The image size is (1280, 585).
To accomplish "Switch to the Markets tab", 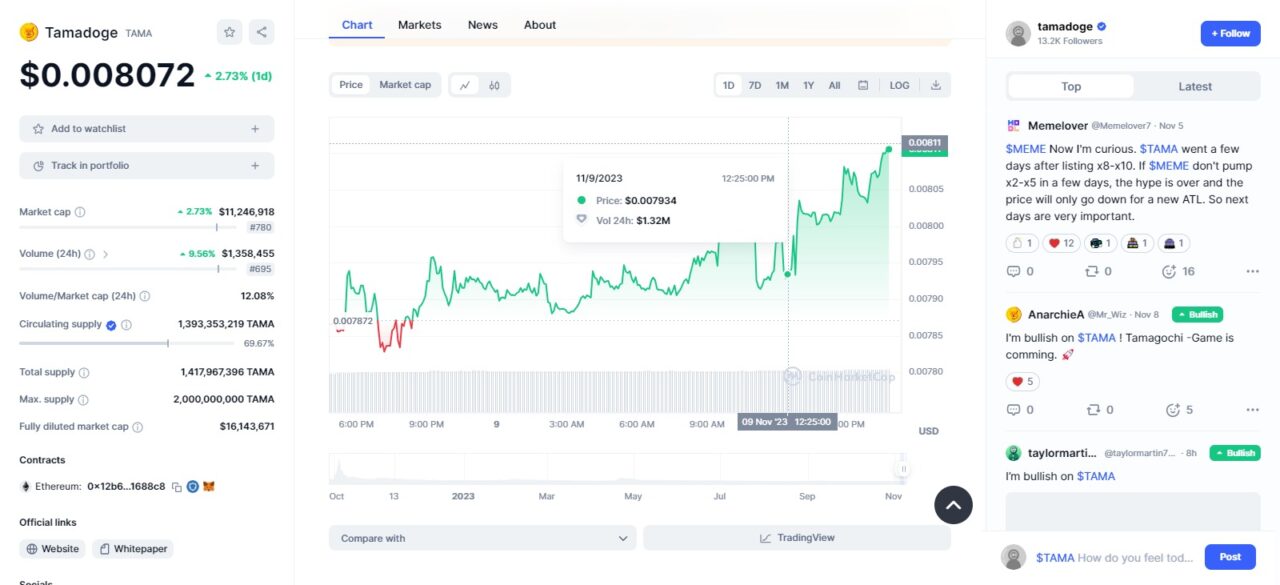I will [419, 25].
